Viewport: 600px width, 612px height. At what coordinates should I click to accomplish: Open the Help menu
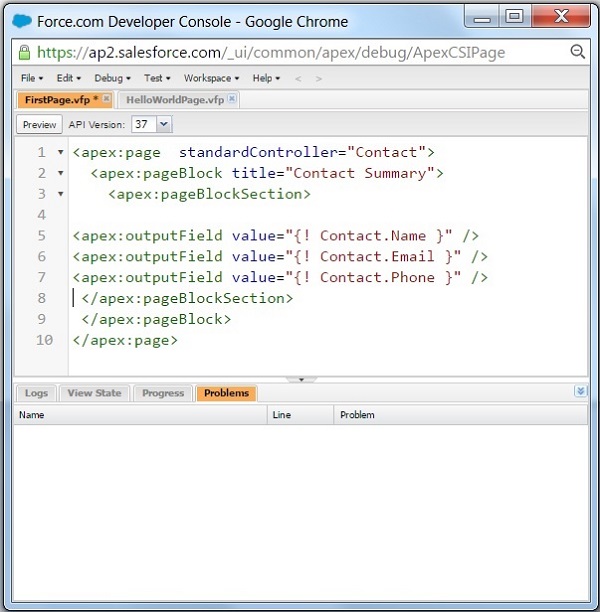266,78
